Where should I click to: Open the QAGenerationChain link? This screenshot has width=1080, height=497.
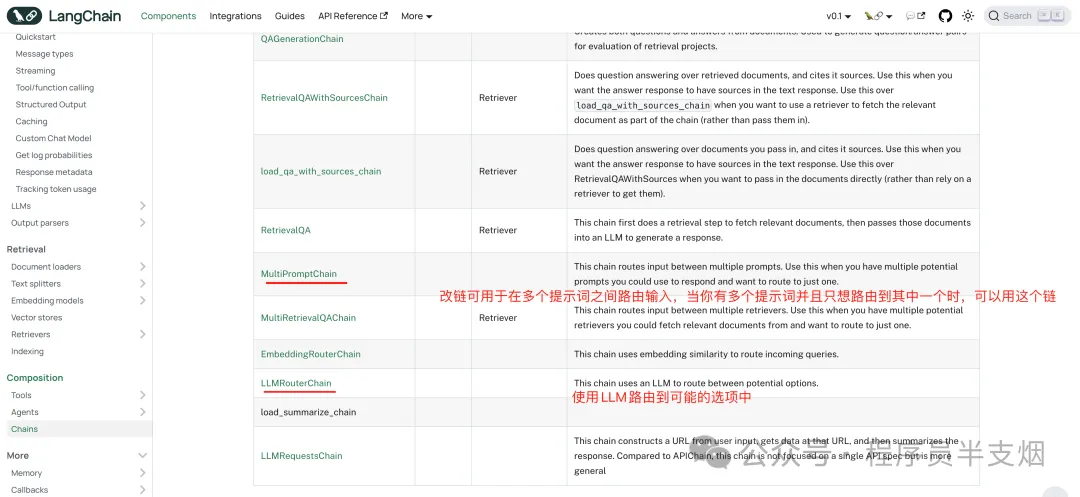302,39
